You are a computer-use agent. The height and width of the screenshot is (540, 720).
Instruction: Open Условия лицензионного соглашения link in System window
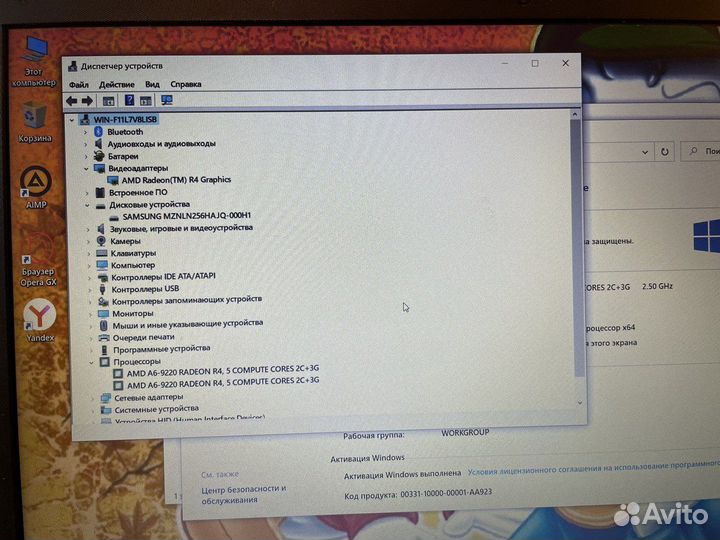tap(593, 468)
